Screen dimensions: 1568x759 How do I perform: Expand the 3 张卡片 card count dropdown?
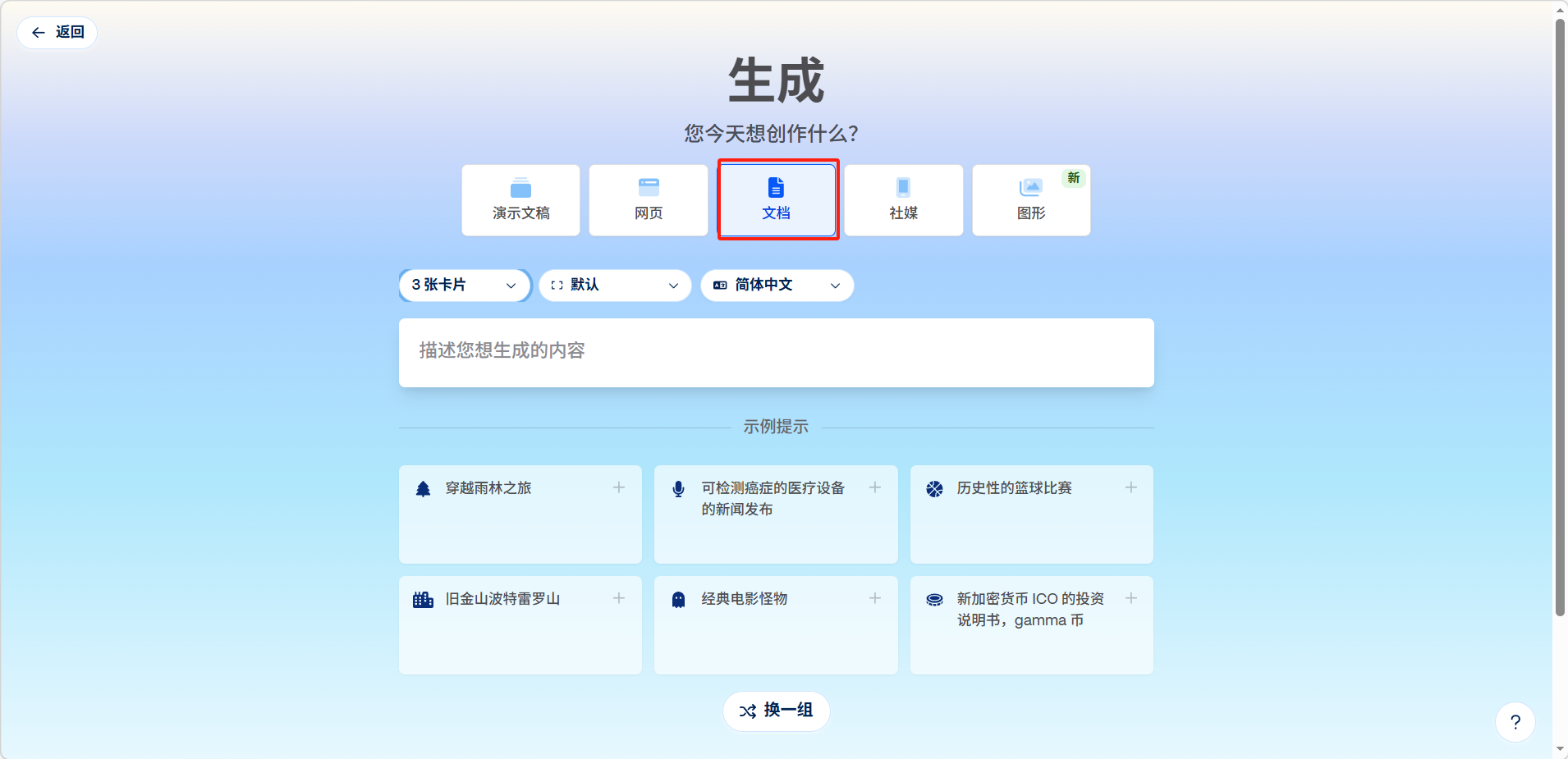pyautogui.click(x=465, y=286)
